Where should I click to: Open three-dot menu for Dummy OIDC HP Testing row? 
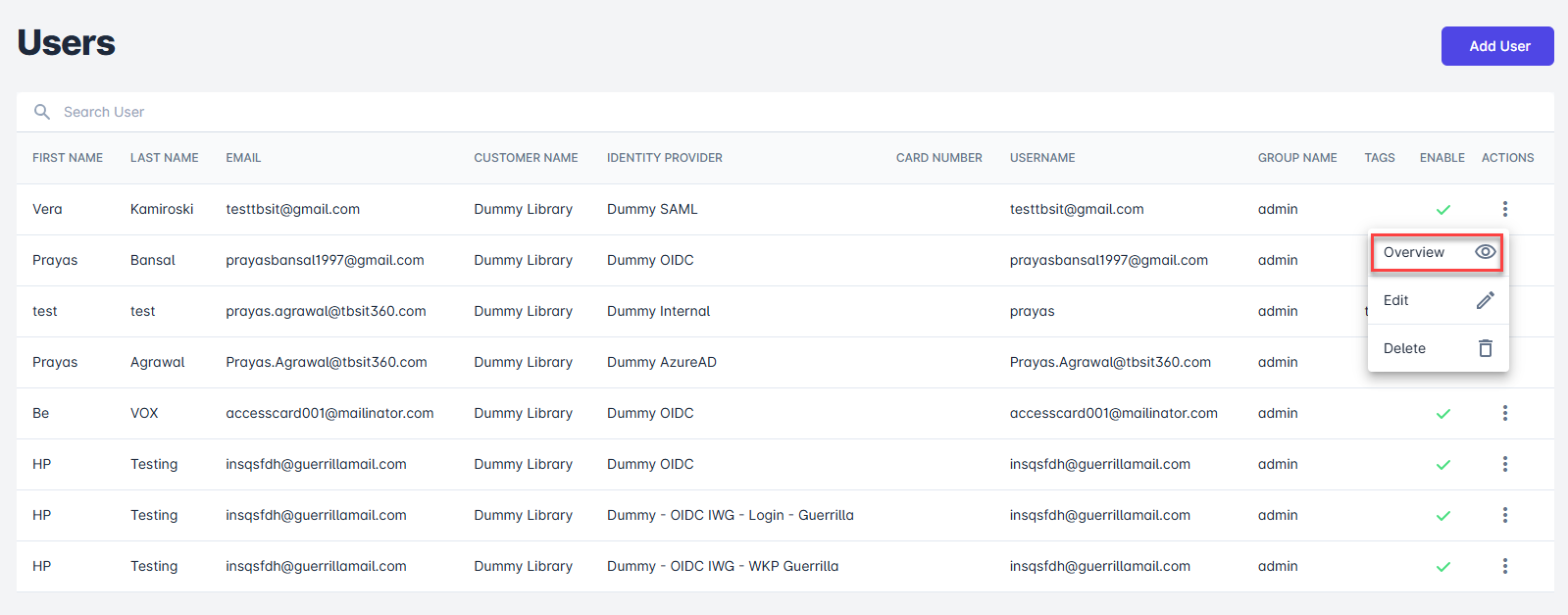pyautogui.click(x=1504, y=464)
